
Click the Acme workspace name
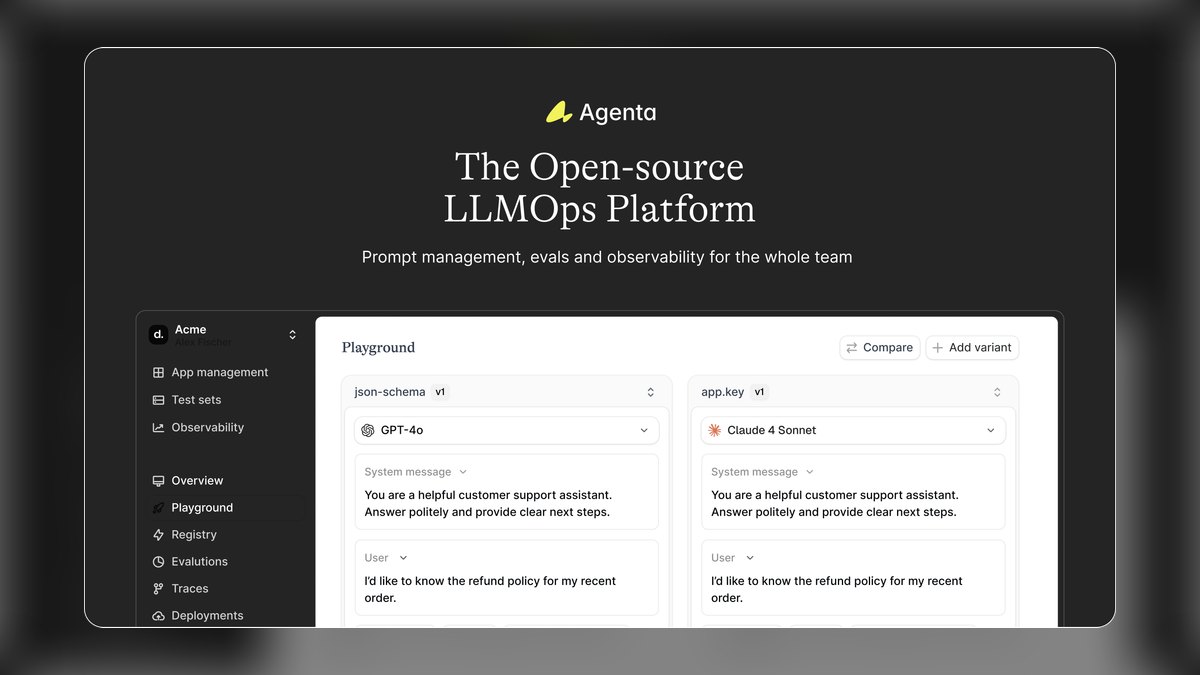tap(191, 329)
